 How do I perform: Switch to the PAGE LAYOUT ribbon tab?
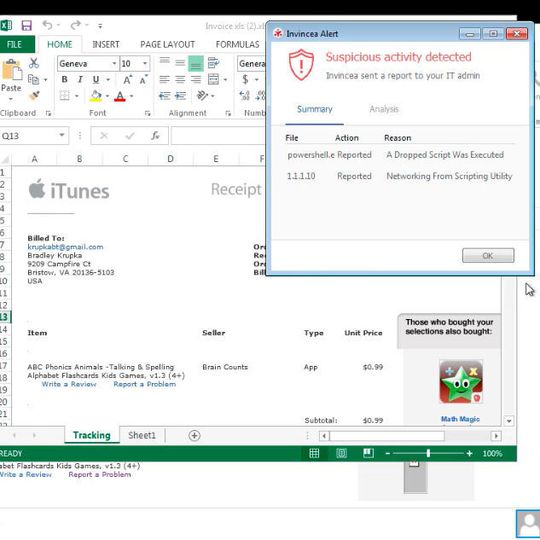click(167, 44)
